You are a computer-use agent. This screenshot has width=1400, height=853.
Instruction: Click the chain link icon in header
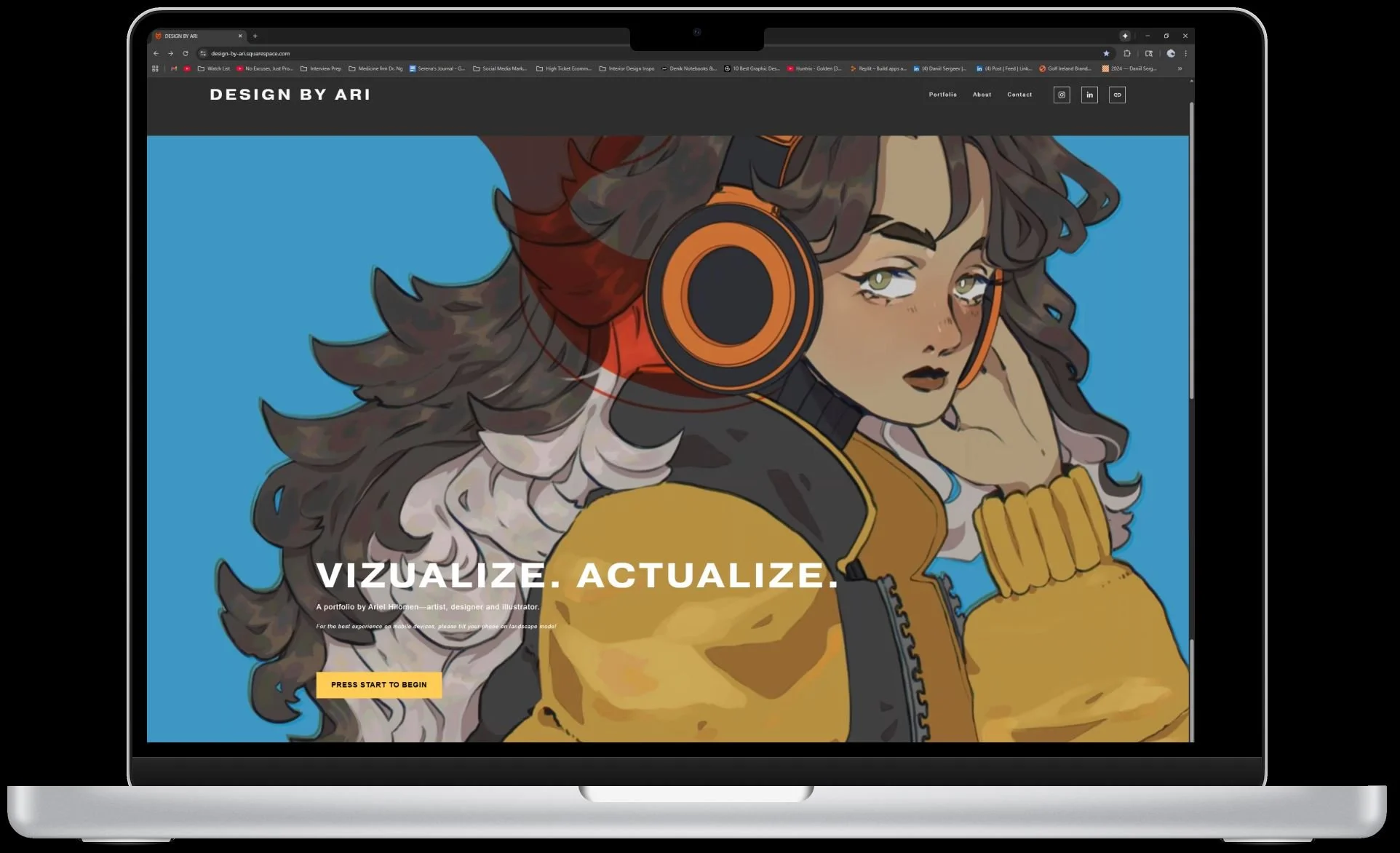pos(1117,95)
